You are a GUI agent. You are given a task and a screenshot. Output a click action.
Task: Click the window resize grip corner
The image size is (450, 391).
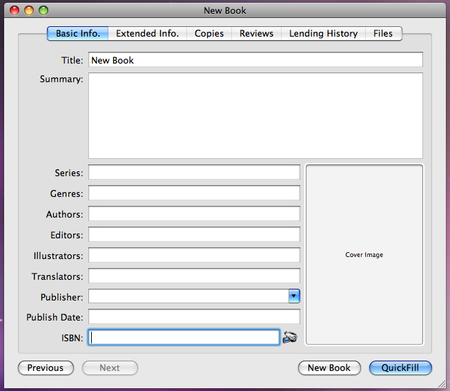tap(441, 384)
